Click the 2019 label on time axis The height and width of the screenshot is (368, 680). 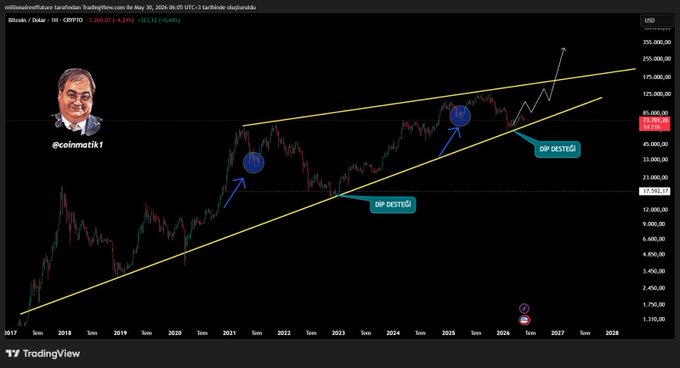(120, 333)
